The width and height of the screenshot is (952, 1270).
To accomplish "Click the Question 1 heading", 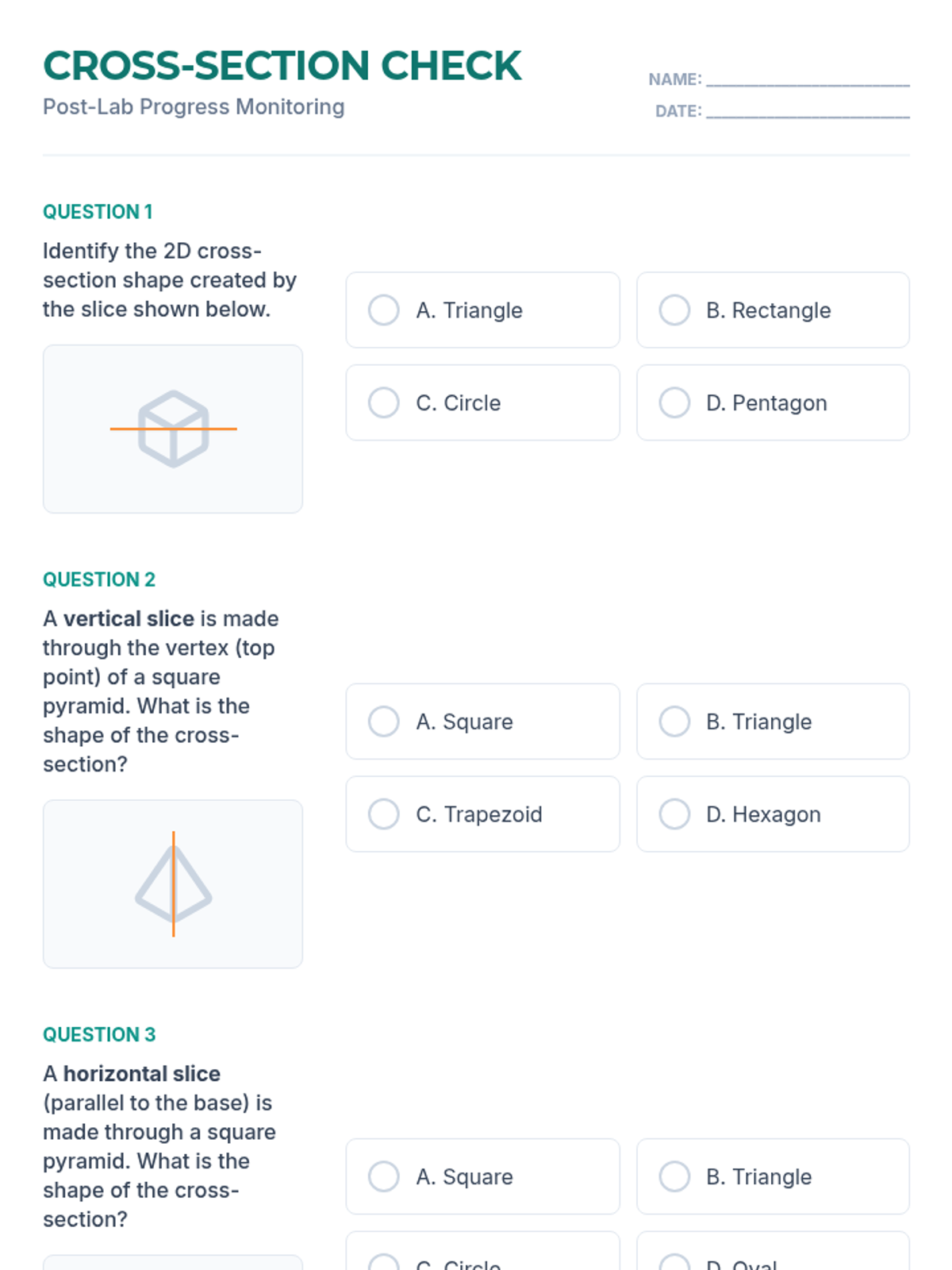I will click(x=98, y=212).
